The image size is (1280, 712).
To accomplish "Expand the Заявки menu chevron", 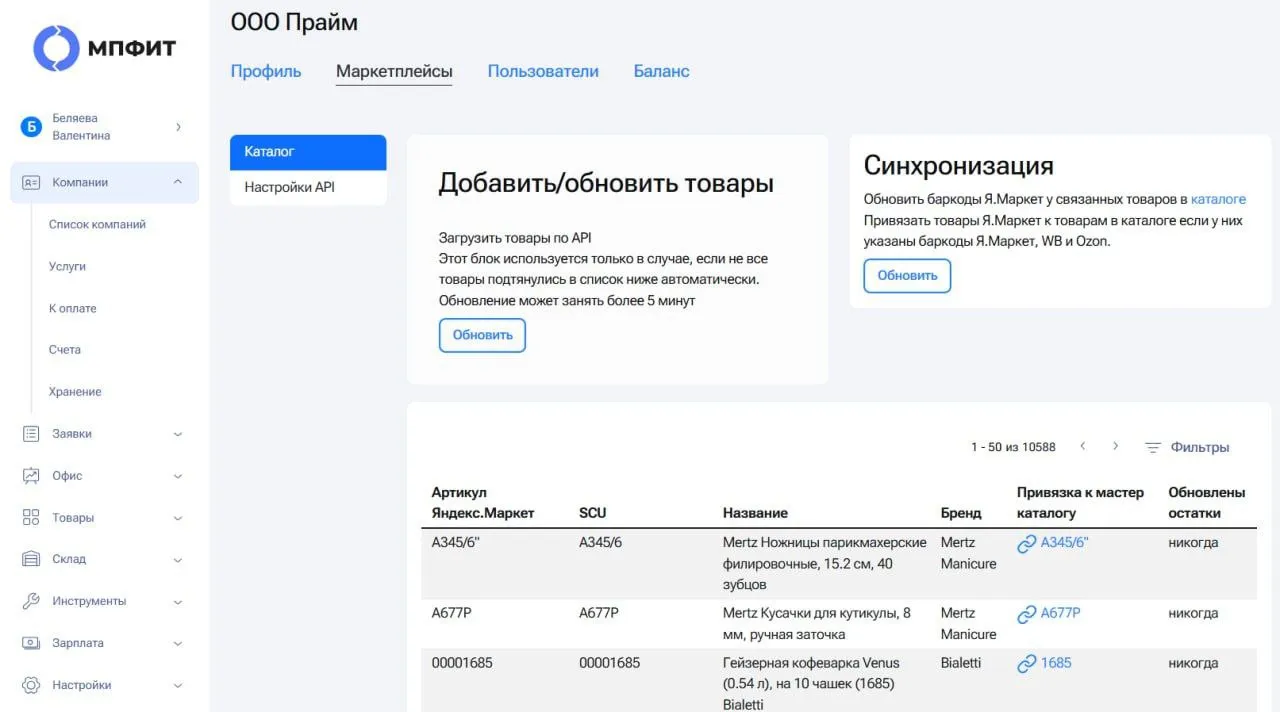I will (178, 434).
